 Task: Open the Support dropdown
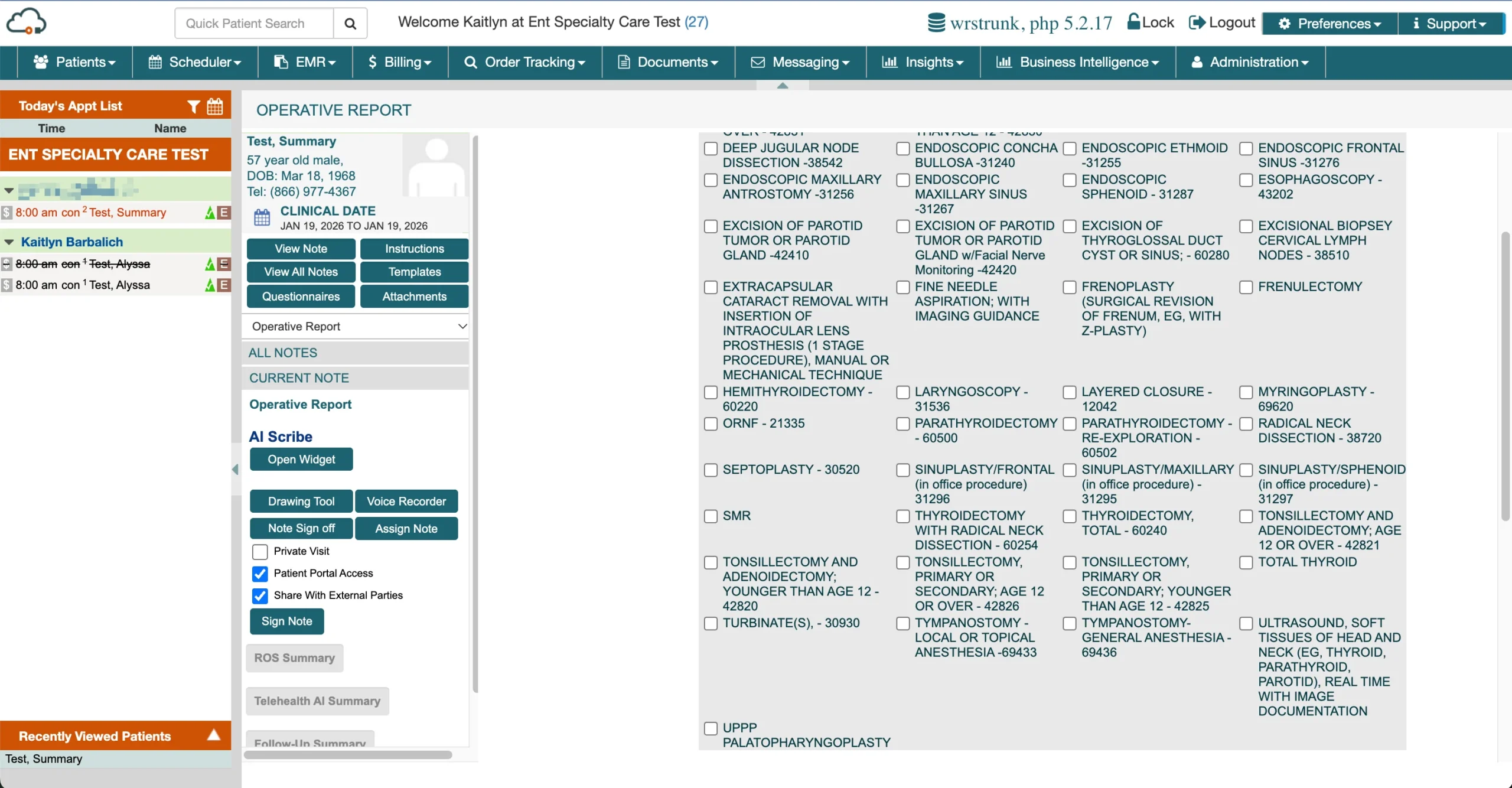click(1450, 24)
